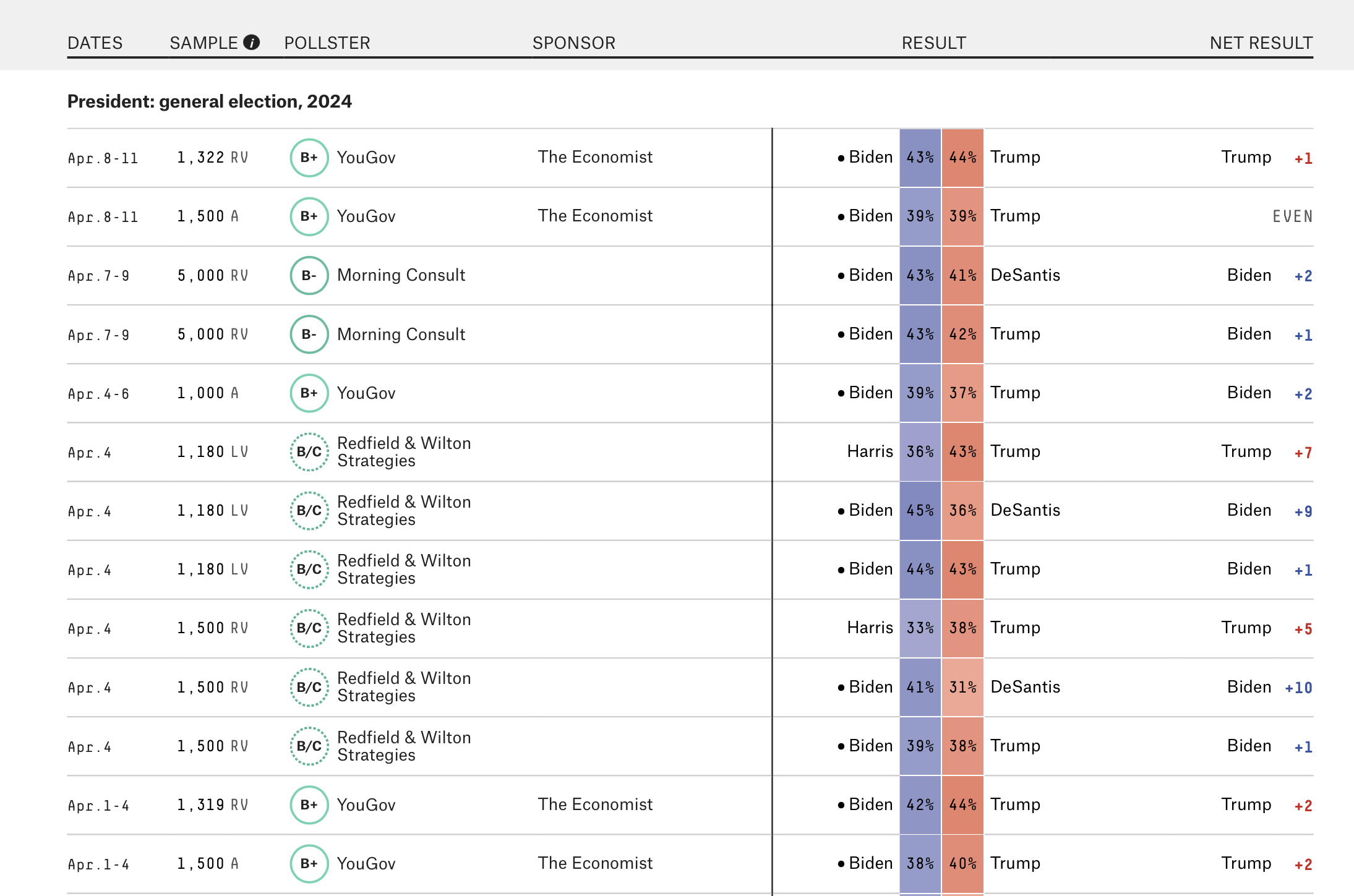This screenshot has height=896, width=1354.
Task: Open Redfield & Wilton link for Harris 33% poll
Action: point(403,628)
